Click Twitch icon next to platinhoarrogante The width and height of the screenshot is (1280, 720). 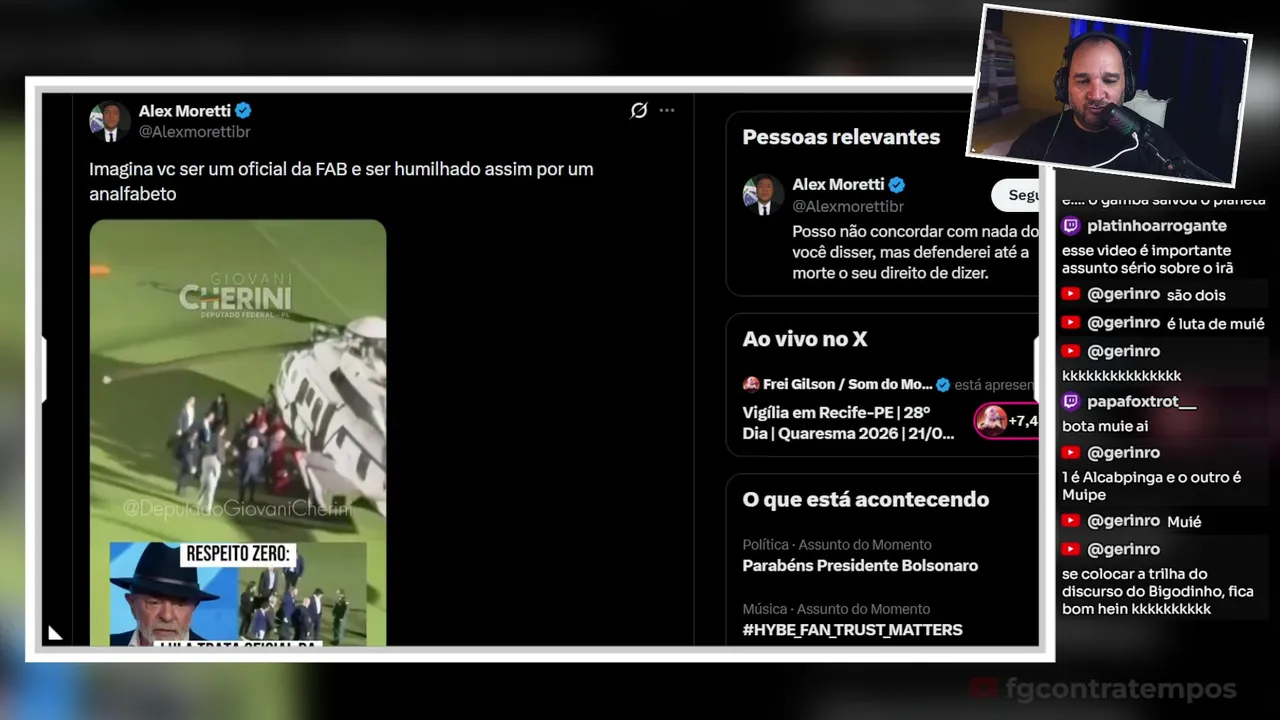(1071, 226)
